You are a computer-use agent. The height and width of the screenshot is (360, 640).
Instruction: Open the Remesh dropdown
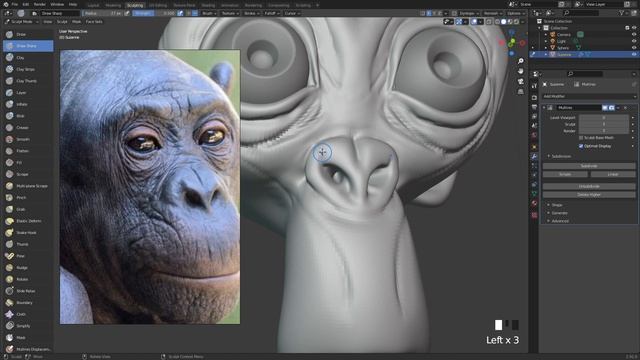(493, 13)
